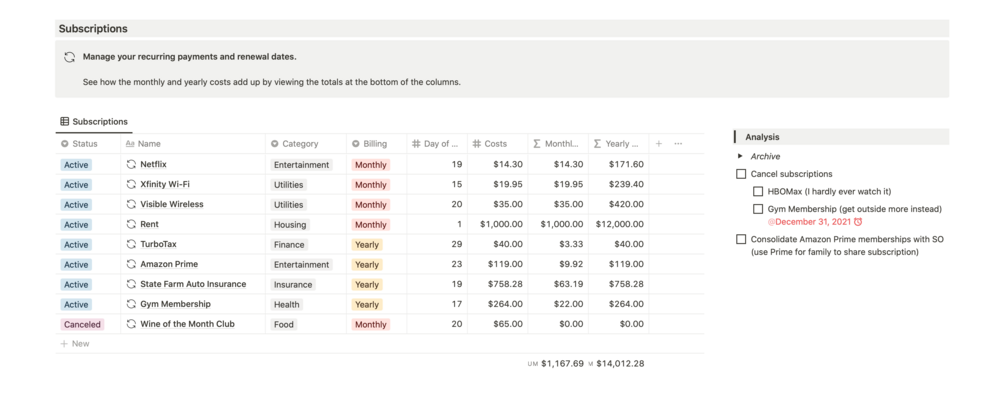The height and width of the screenshot is (394, 1005).
Task: Click the Subscriptions page heading
Action: (x=93, y=29)
